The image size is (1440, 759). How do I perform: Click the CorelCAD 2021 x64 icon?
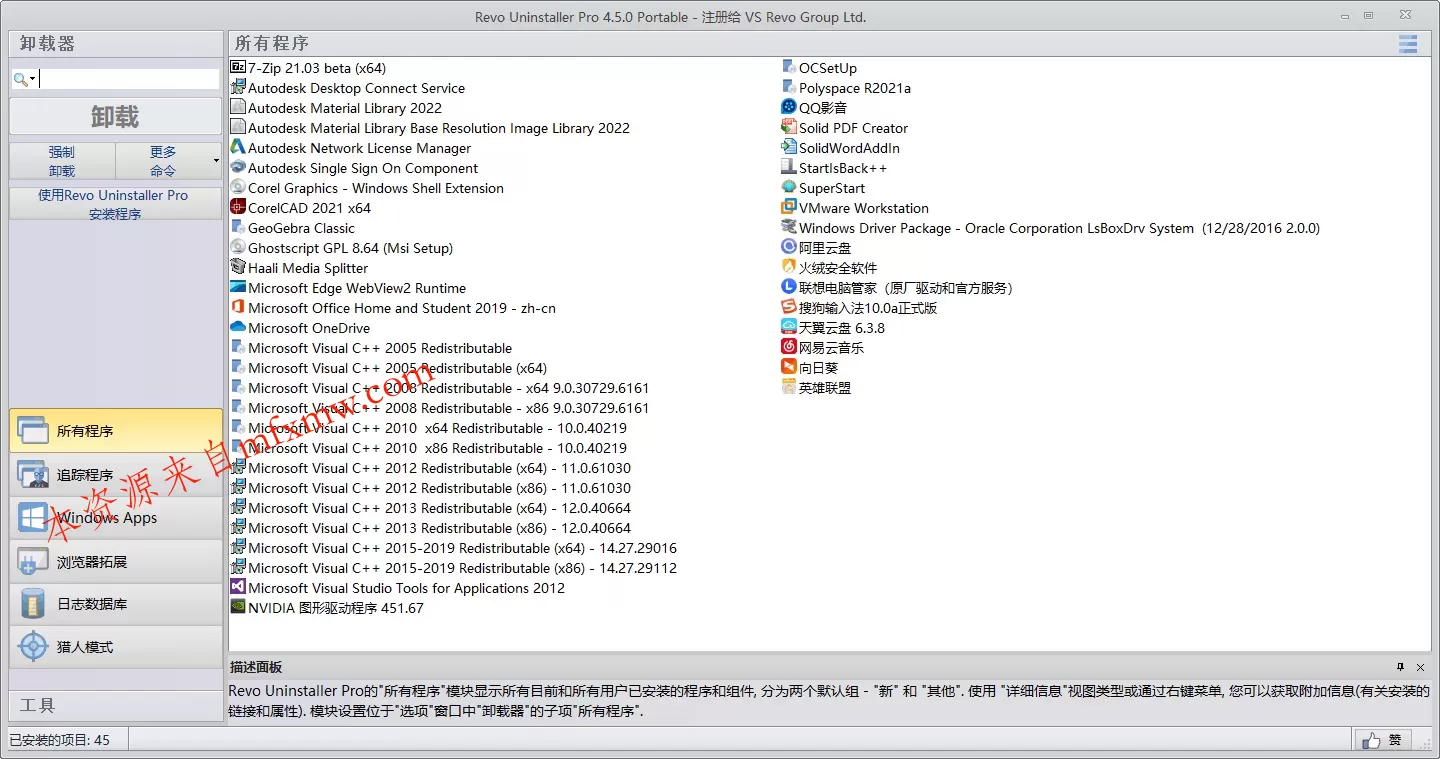click(x=238, y=207)
